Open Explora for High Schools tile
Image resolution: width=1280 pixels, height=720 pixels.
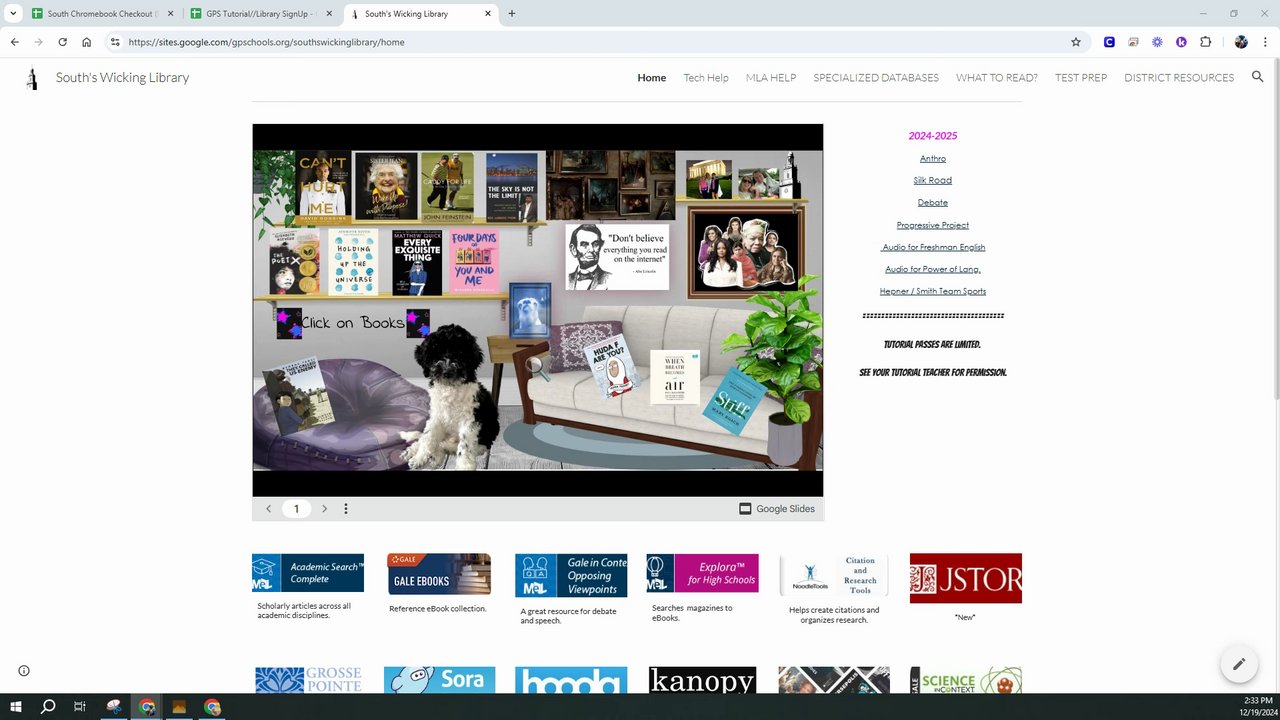702,573
